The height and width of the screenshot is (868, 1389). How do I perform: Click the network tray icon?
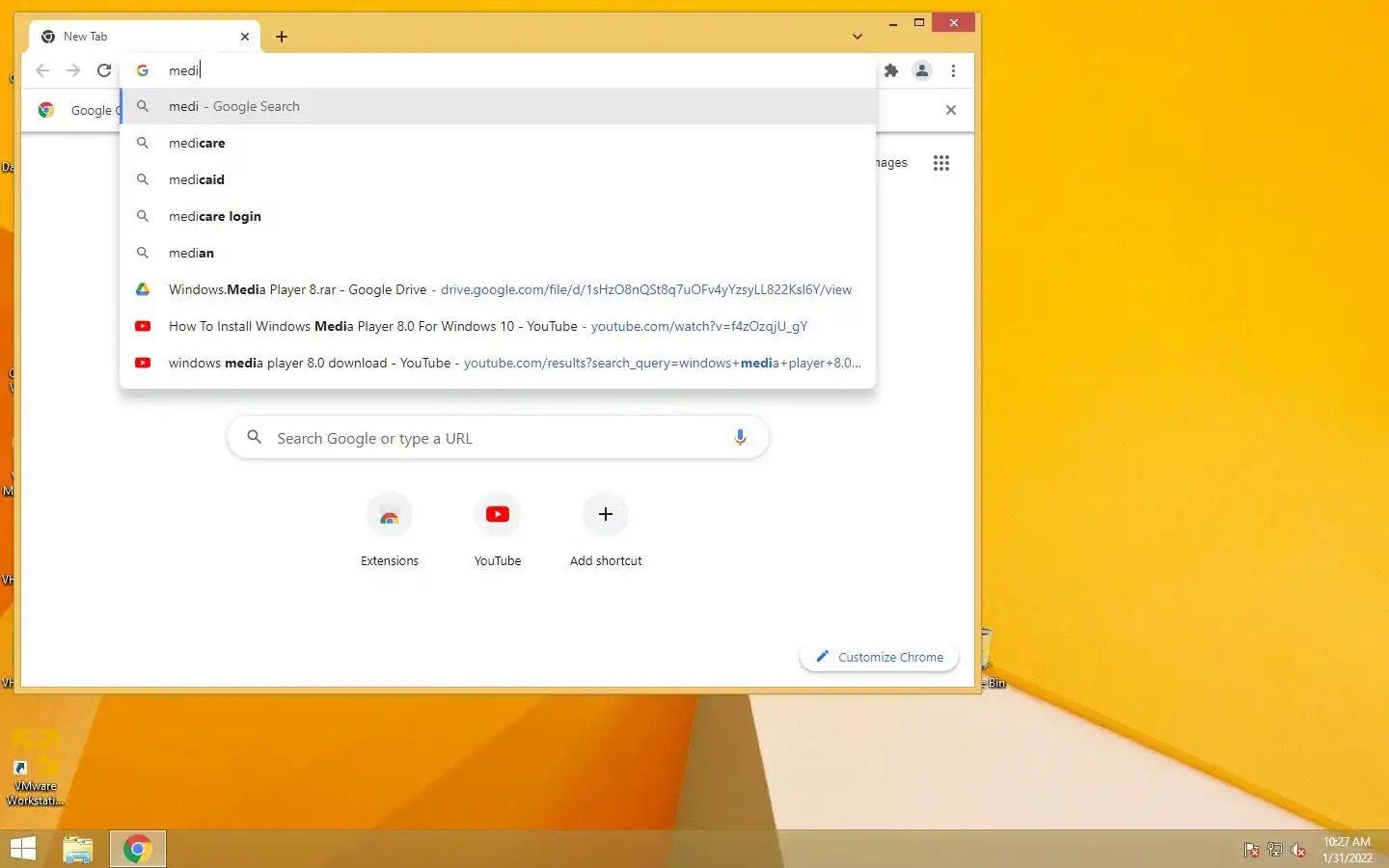click(1275, 850)
